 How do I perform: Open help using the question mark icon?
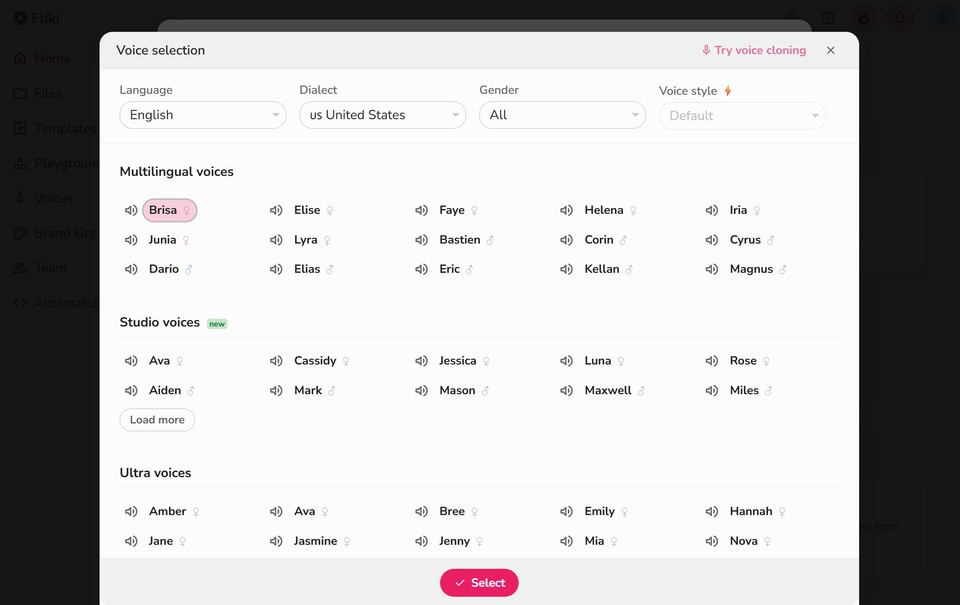coord(827,18)
